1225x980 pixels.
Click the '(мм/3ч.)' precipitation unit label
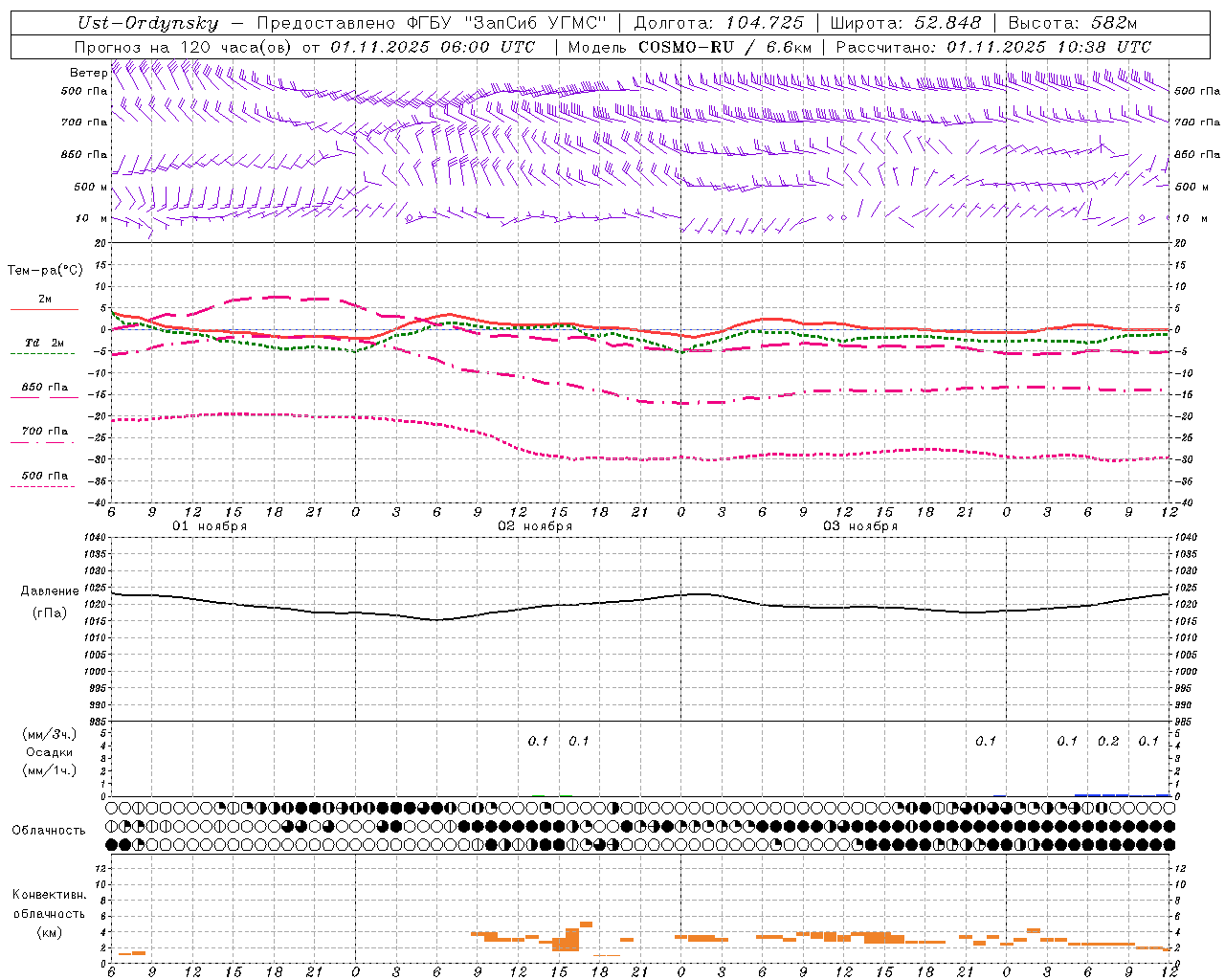[50, 734]
